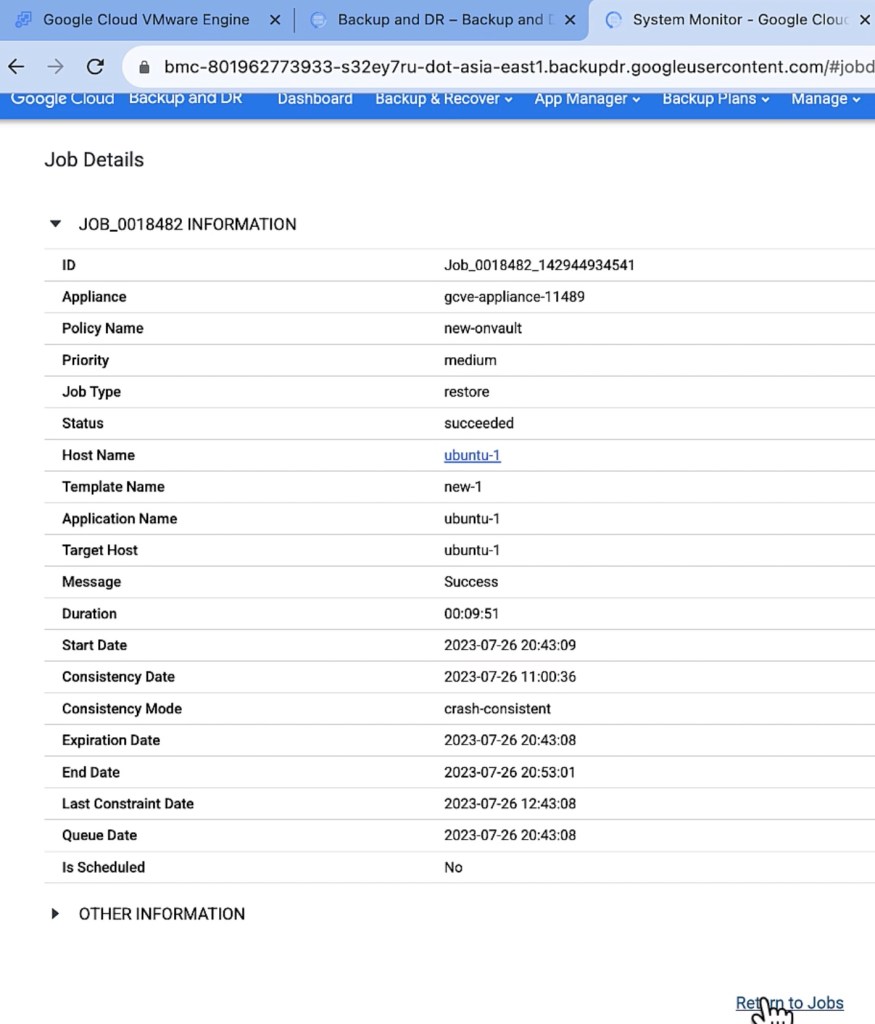Open the Manage dropdown menu
The height and width of the screenshot is (1024, 875).
826,99
